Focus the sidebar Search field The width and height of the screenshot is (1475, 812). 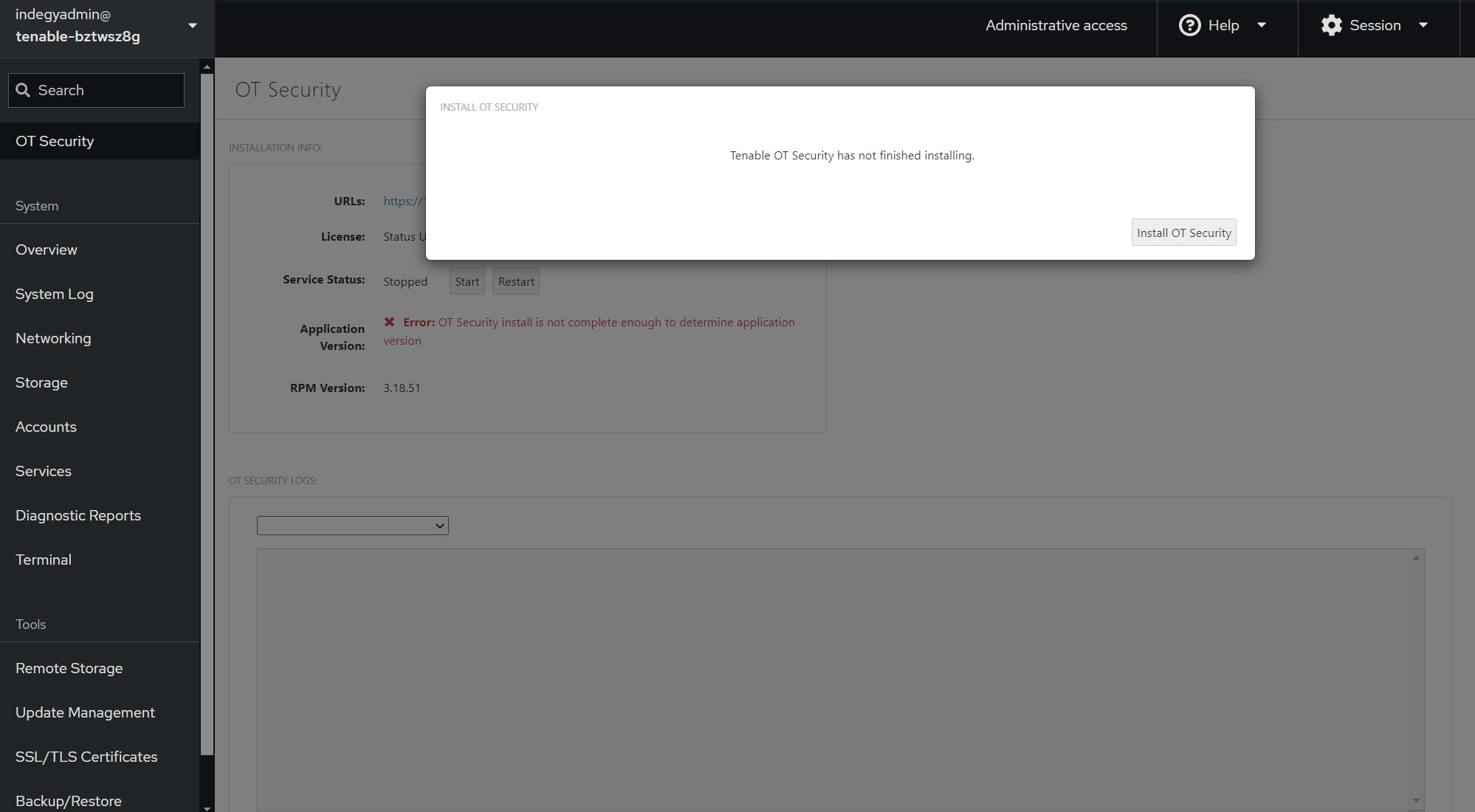(96, 90)
